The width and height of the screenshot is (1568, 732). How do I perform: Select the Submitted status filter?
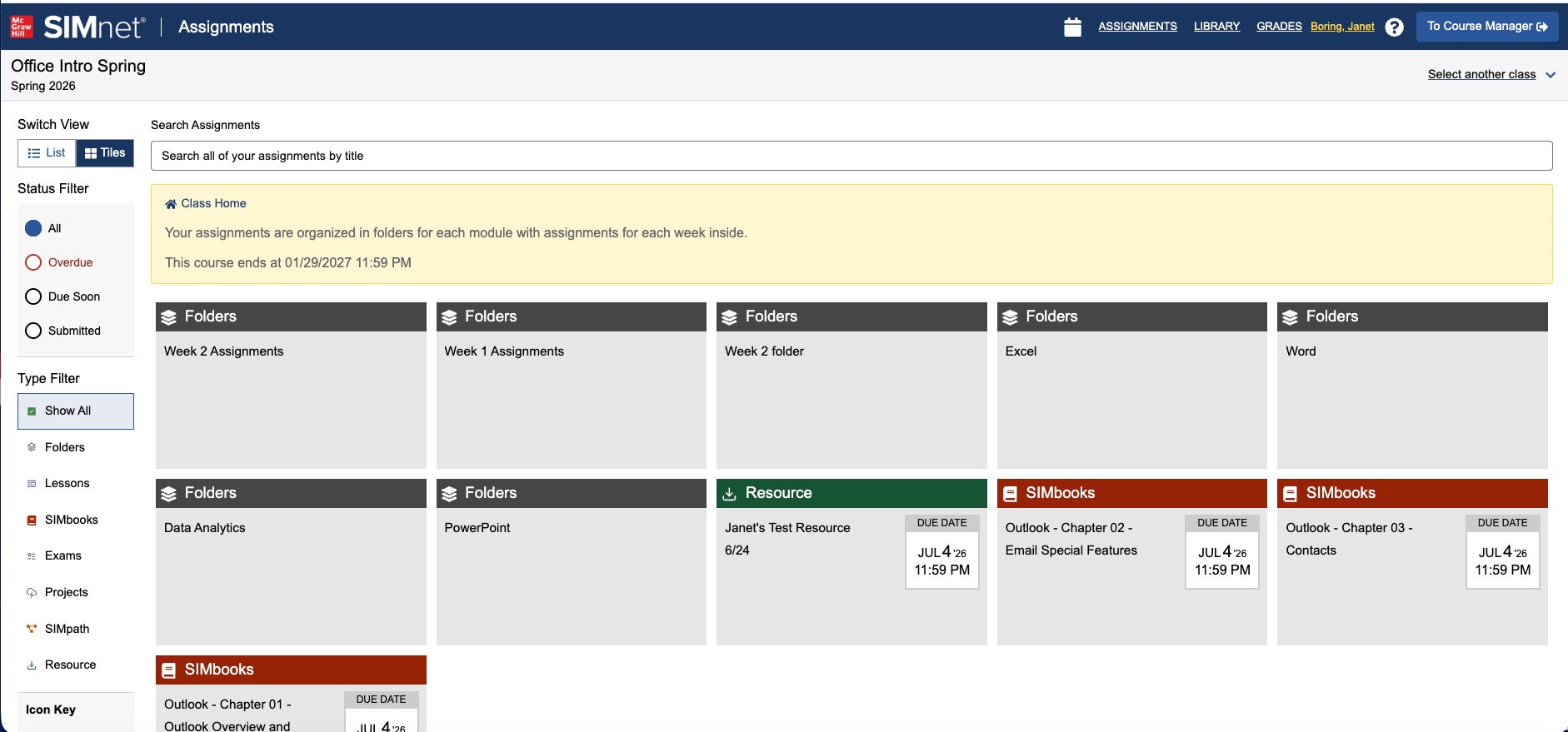33,331
